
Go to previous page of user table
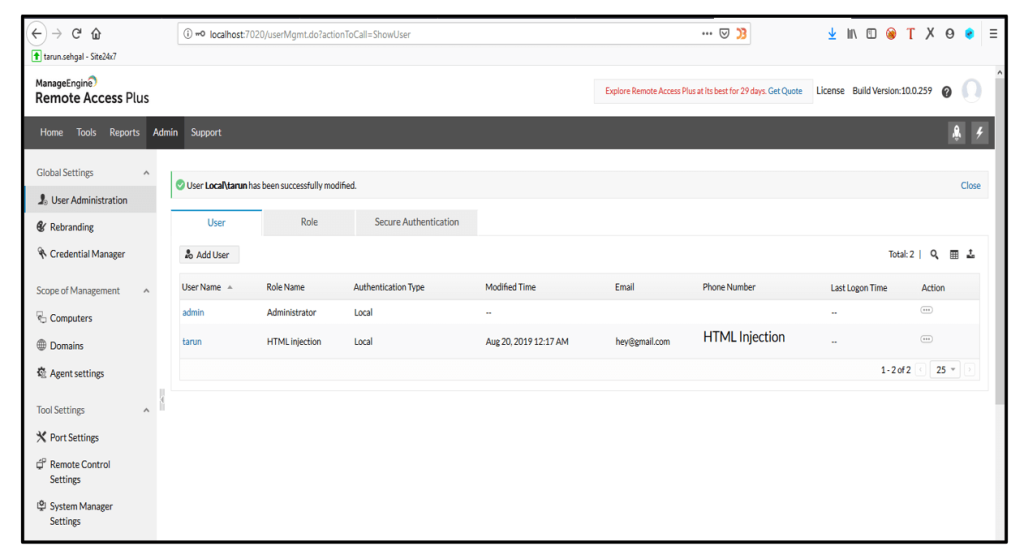920,370
